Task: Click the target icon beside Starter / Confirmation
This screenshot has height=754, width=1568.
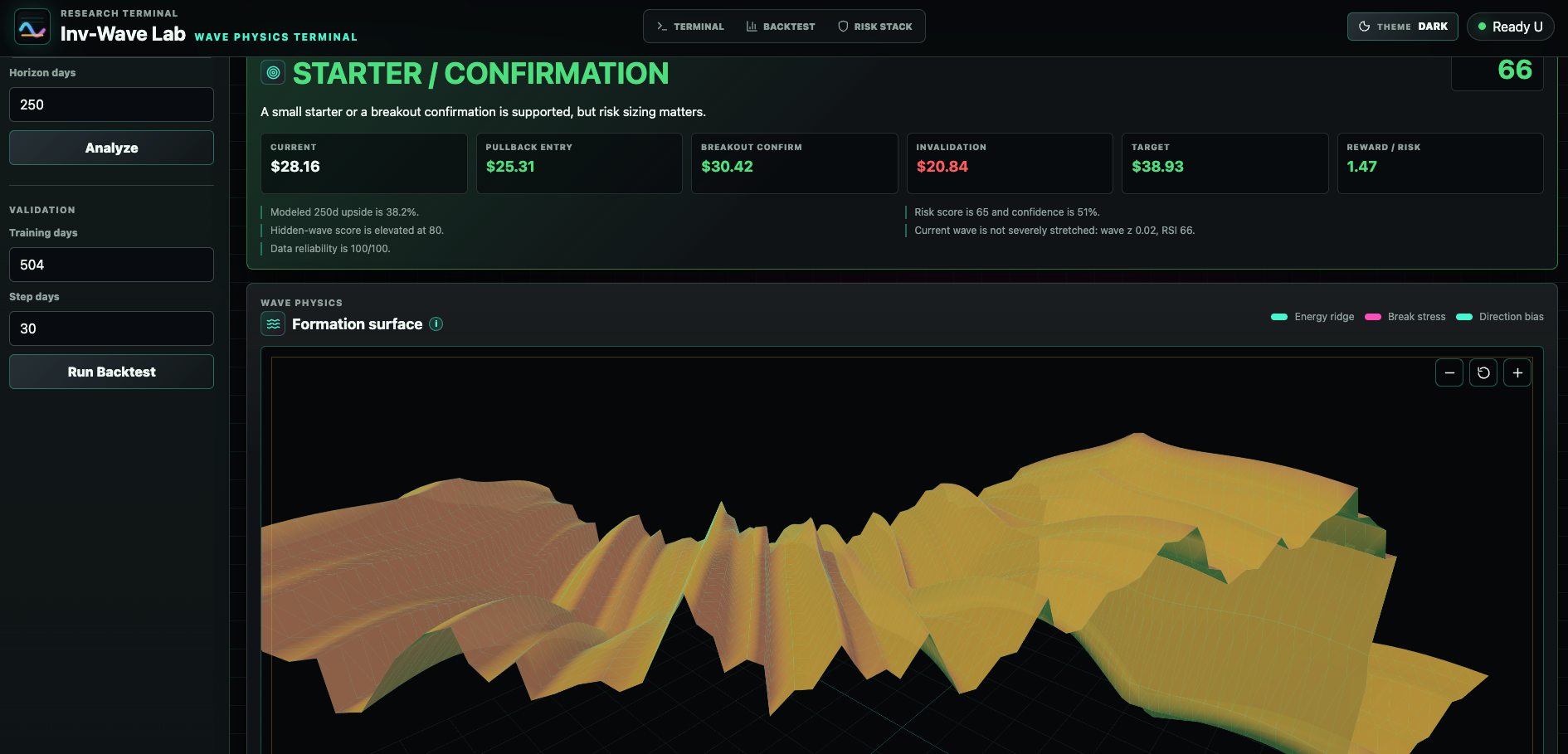Action: click(x=273, y=72)
